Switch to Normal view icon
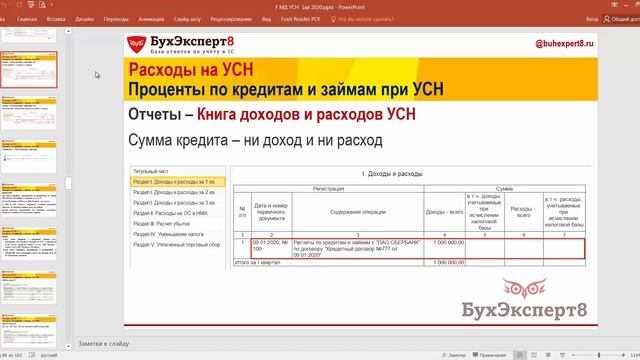The width and height of the screenshot is (640, 360). click(x=520, y=355)
